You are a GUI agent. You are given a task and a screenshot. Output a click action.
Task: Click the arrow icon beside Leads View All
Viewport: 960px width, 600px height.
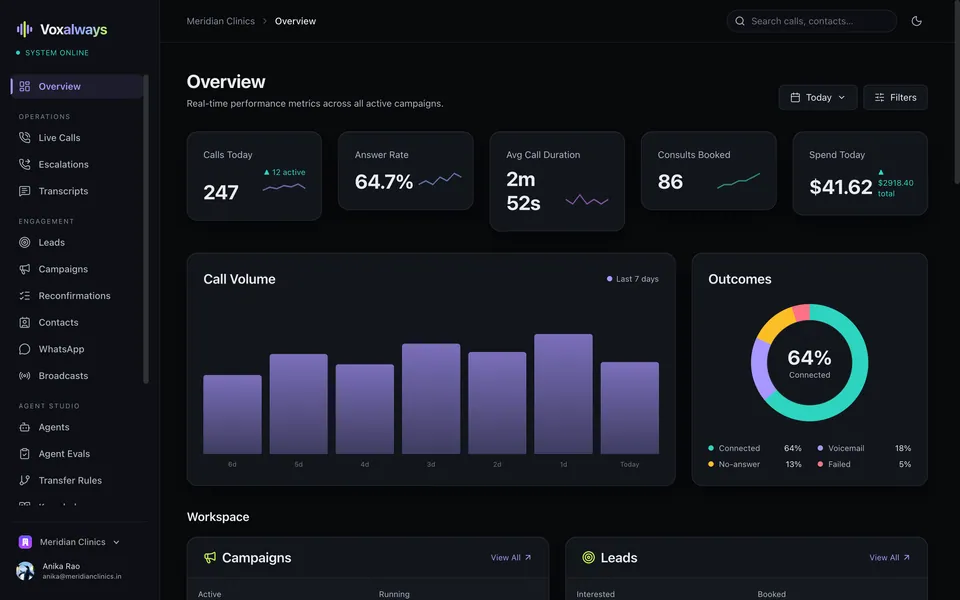(x=907, y=557)
